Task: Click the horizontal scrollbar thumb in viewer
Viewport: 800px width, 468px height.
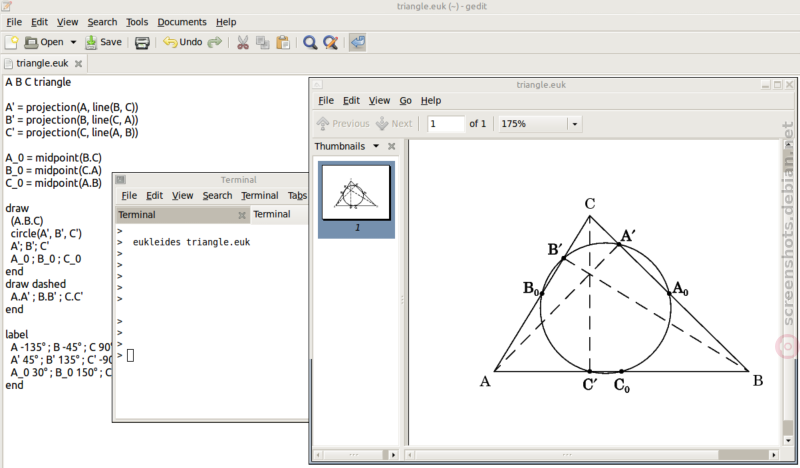Action: coord(567,455)
